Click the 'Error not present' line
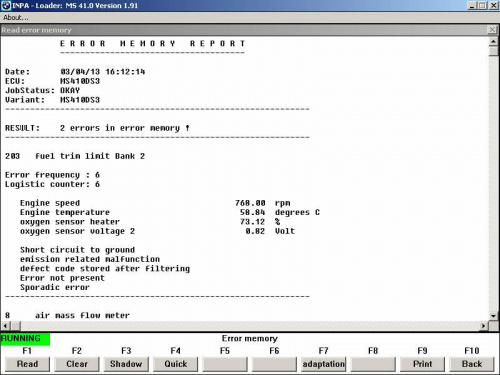Viewport: 500px width, 375px height. click(62, 278)
